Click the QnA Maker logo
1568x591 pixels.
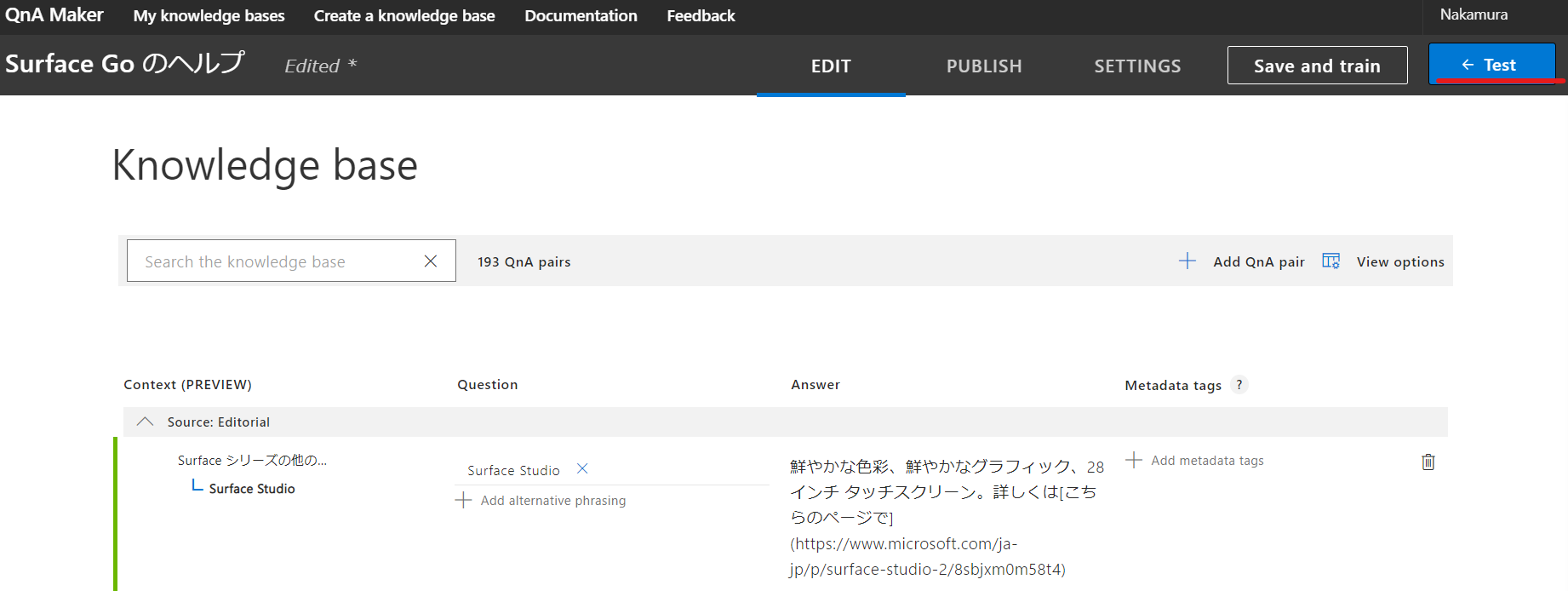54,15
